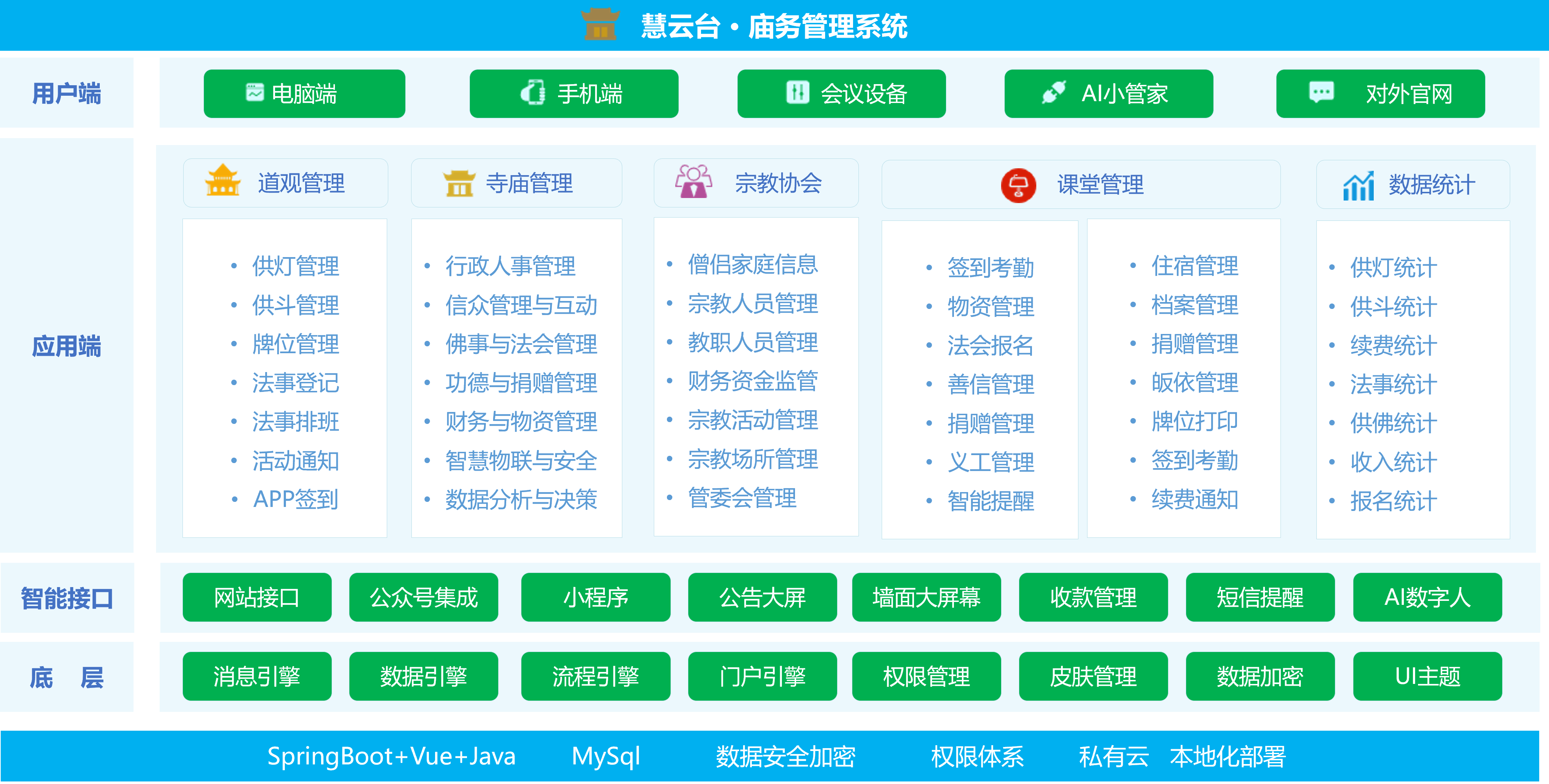Click the 用户端 section label
Viewport: 1549px width, 784px height.
pos(67,93)
